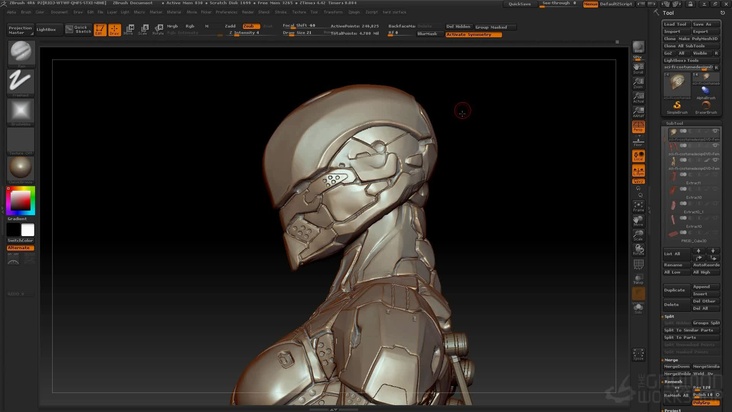Screen dimensions: 732x412
Task: Toggle the Mrgb channel button
Action: 172,27
